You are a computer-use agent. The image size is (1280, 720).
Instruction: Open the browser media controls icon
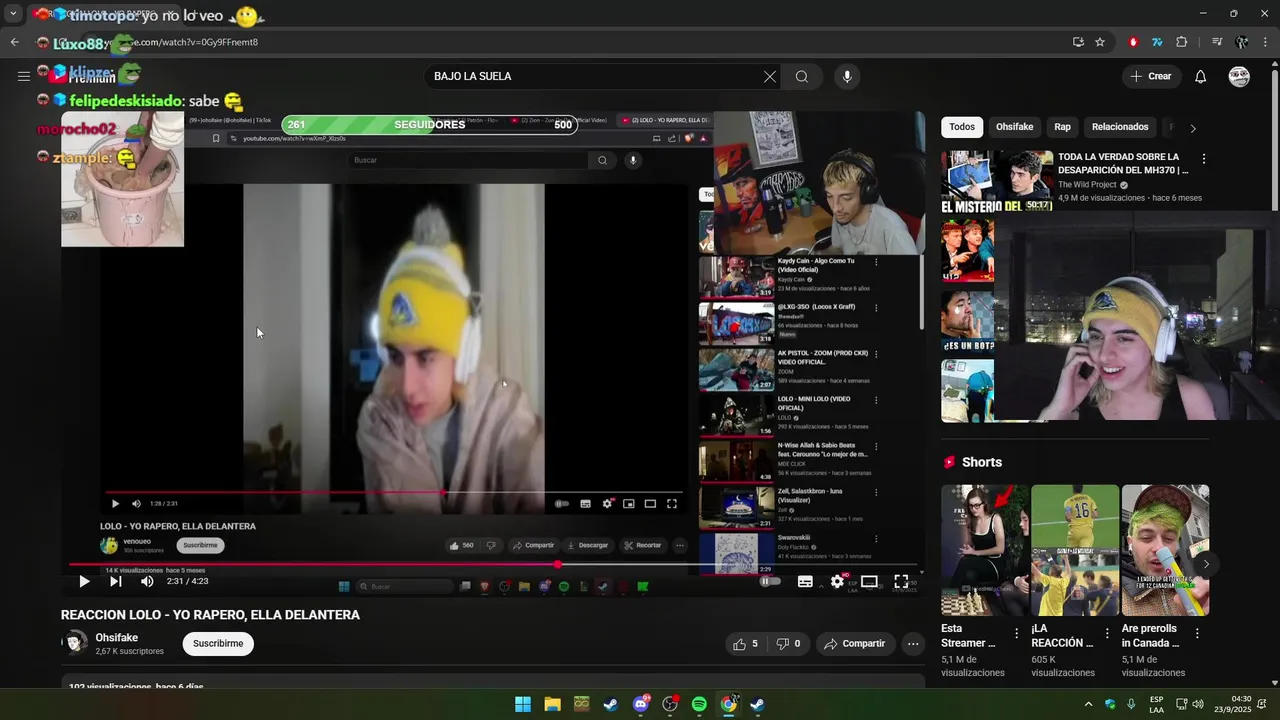point(1217,42)
